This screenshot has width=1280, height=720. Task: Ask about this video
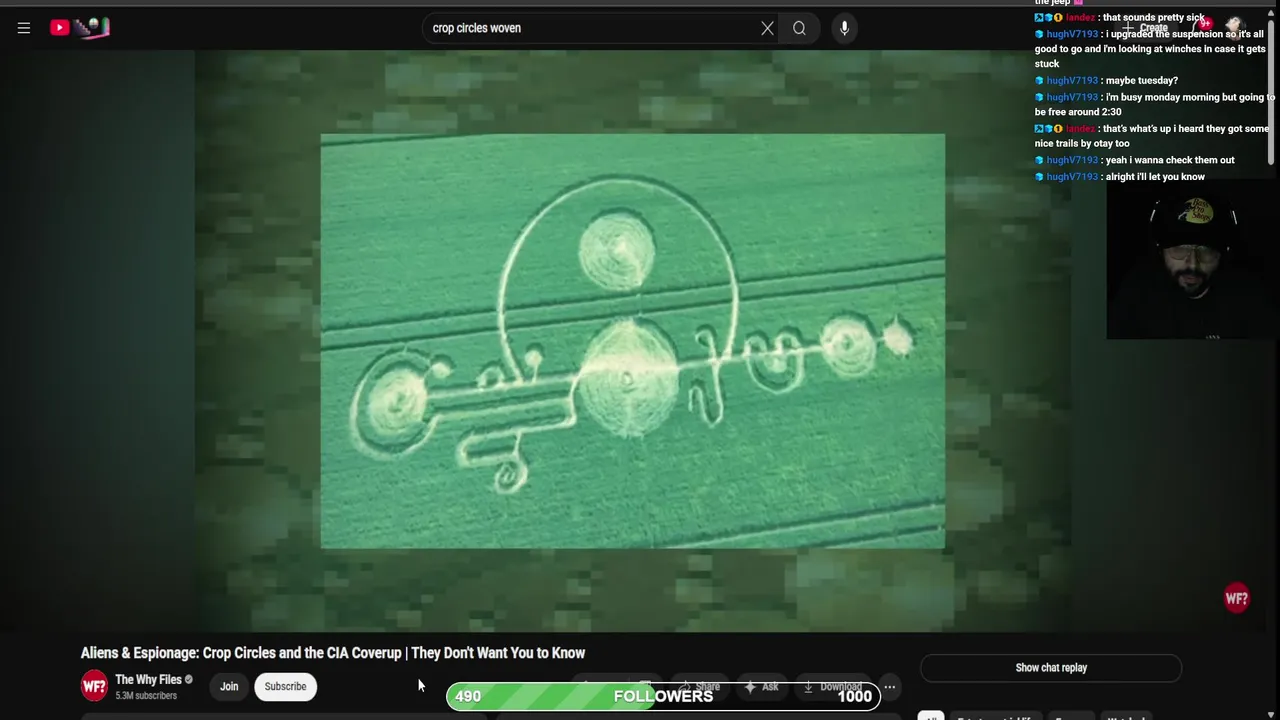[x=760, y=687]
